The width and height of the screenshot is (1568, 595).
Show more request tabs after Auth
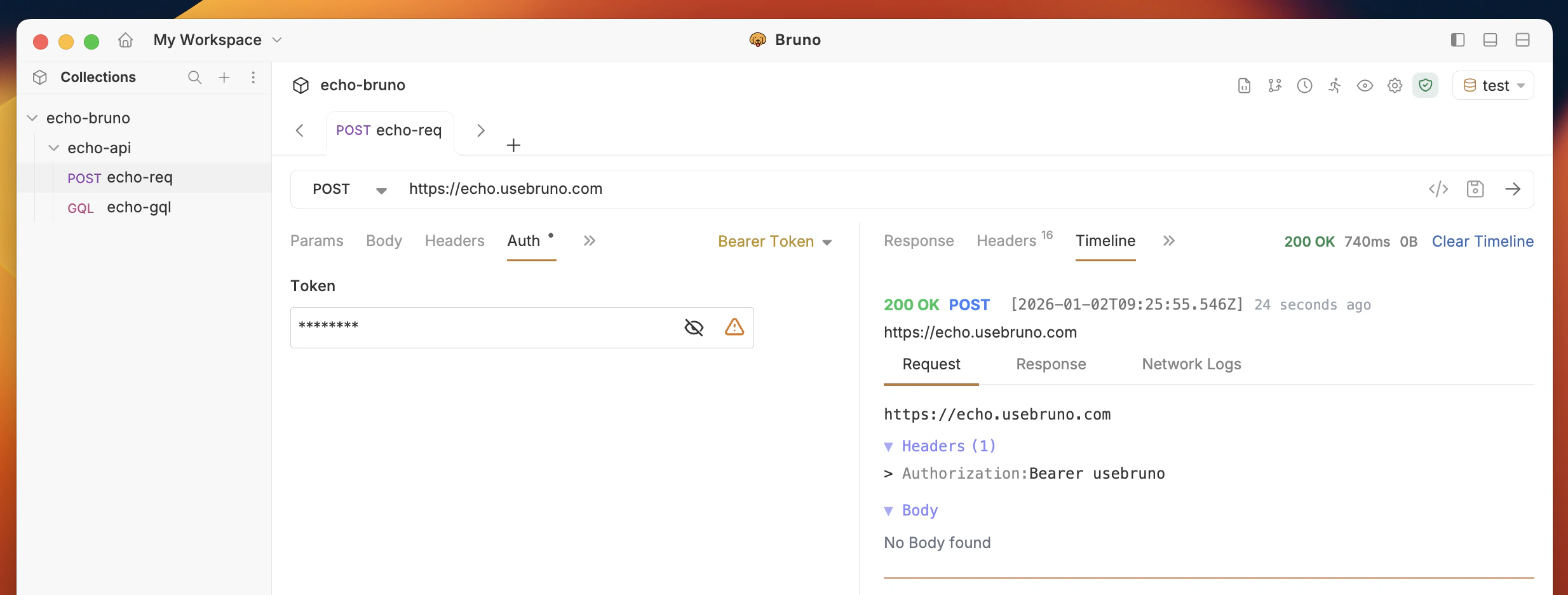coord(590,241)
